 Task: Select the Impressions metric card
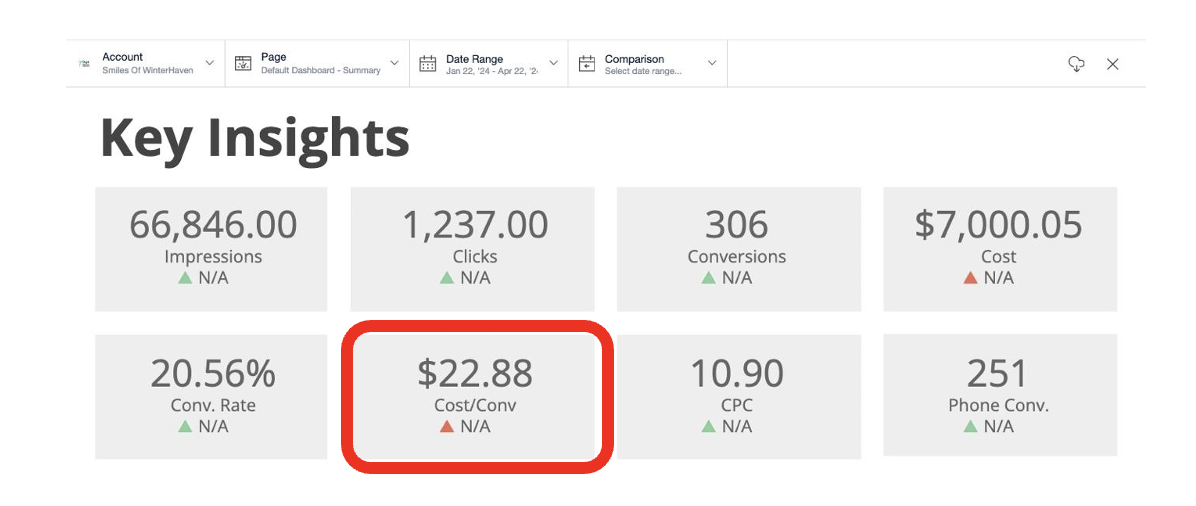(212, 248)
